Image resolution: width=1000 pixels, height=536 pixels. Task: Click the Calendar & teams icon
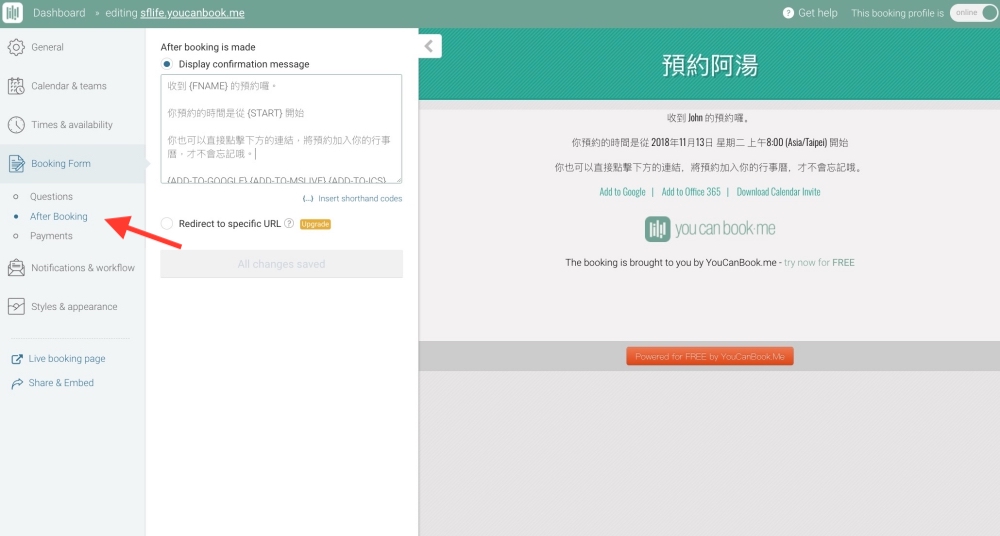pos(16,86)
